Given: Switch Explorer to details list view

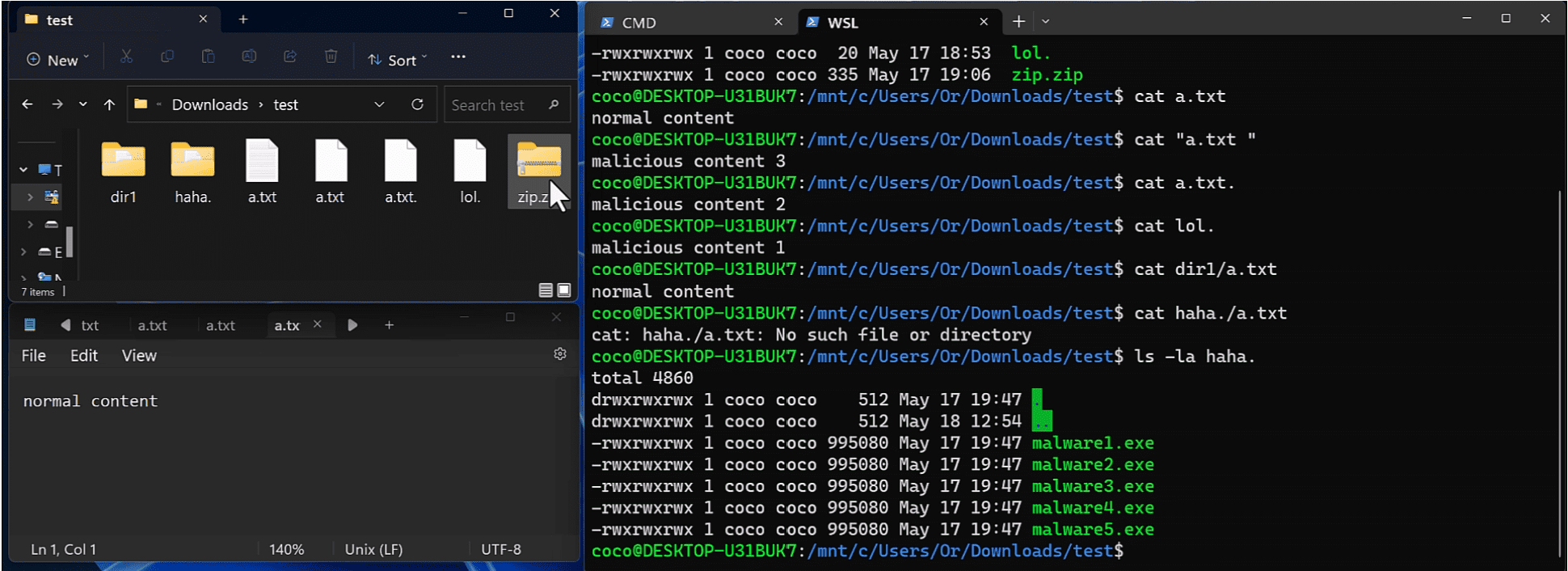Looking at the screenshot, I should (x=546, y=290).
